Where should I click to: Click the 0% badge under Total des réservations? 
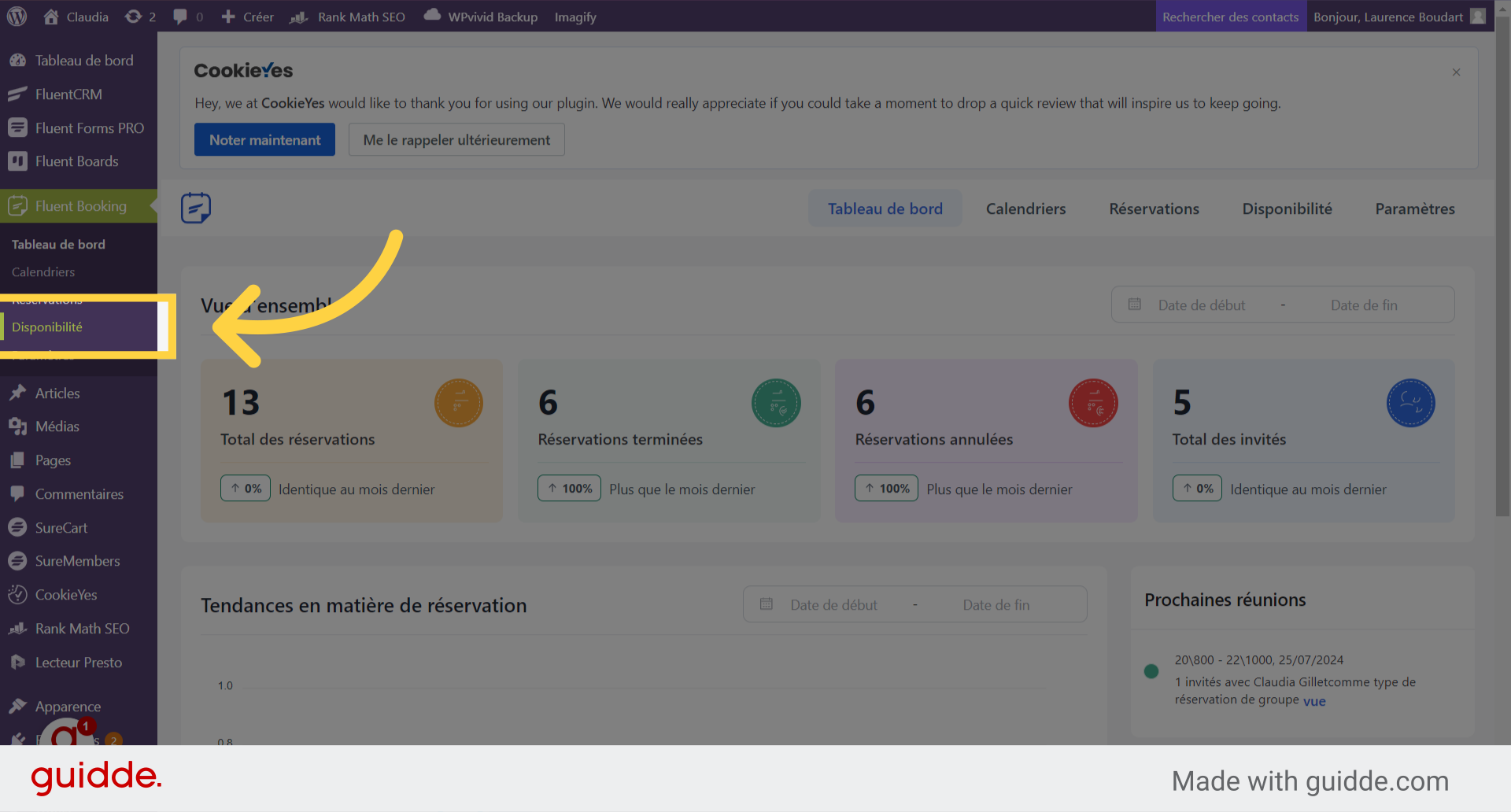coord(246,488)
